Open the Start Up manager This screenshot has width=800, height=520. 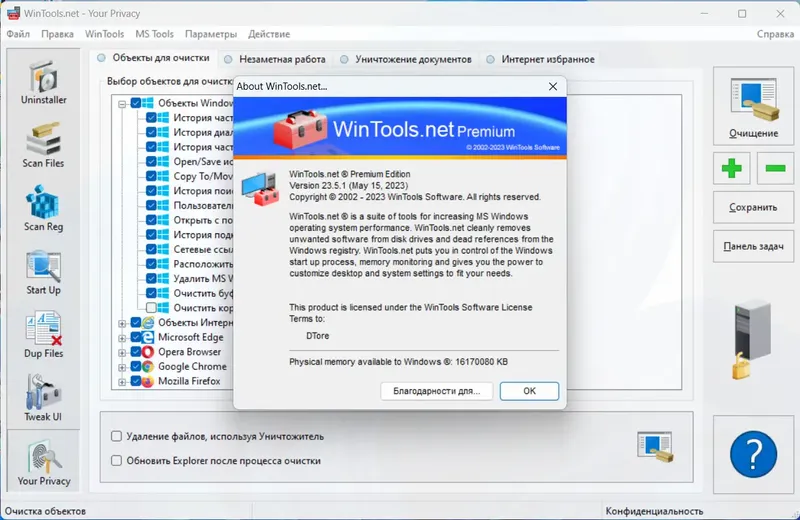point(43,273)
